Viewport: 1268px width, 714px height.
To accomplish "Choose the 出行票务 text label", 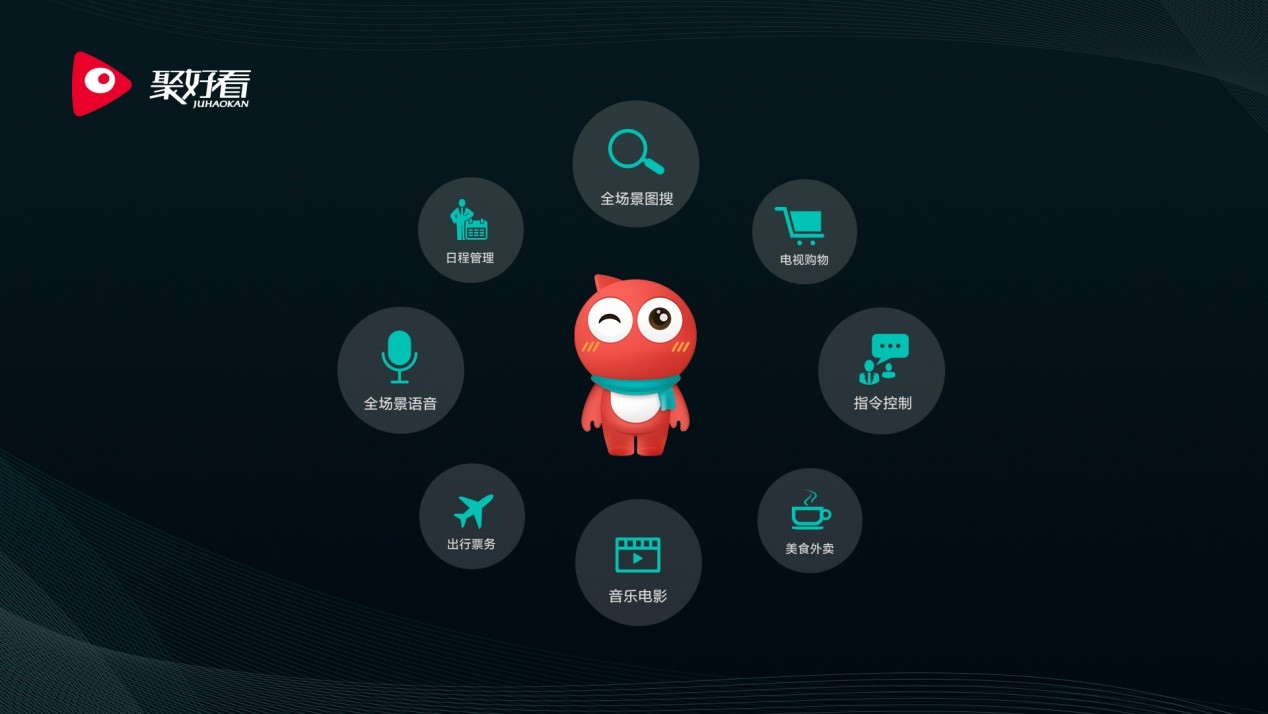I will [x=471, y=545].
